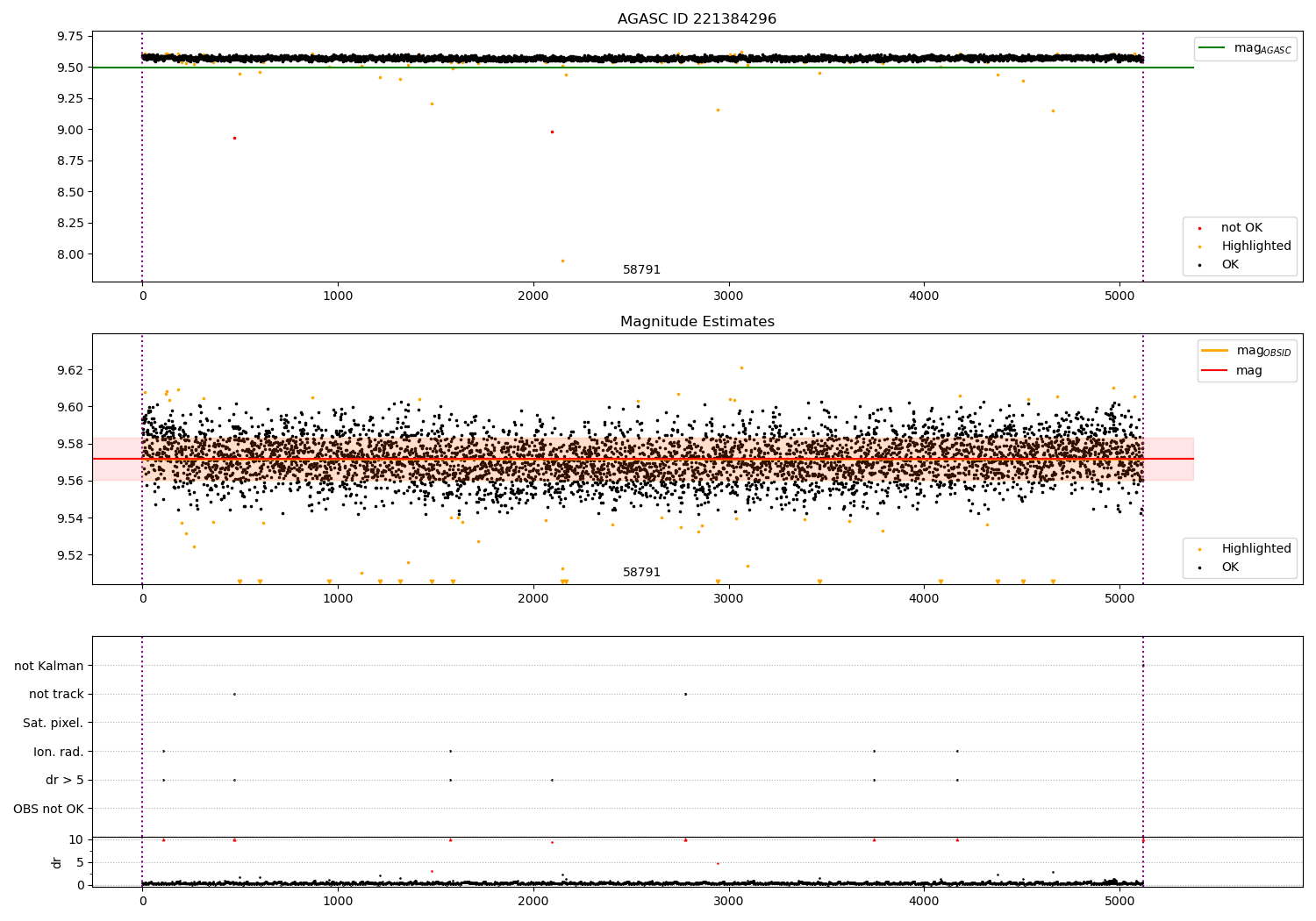Click the 8.50 y-axis tick label

pyautogui.click(x=69, y=192)
